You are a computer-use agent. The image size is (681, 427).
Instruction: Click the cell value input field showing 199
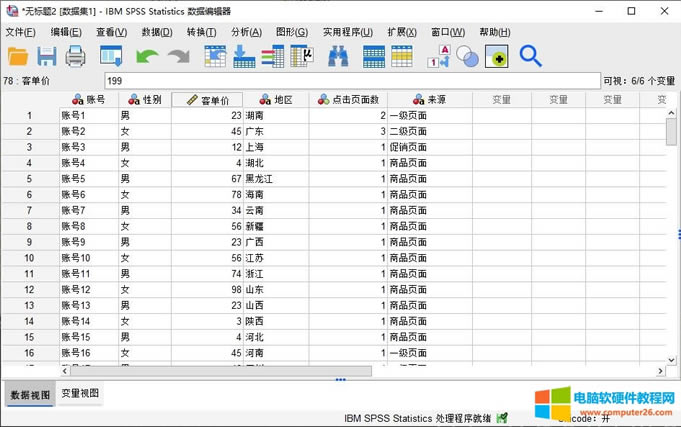tap(350, 80)
